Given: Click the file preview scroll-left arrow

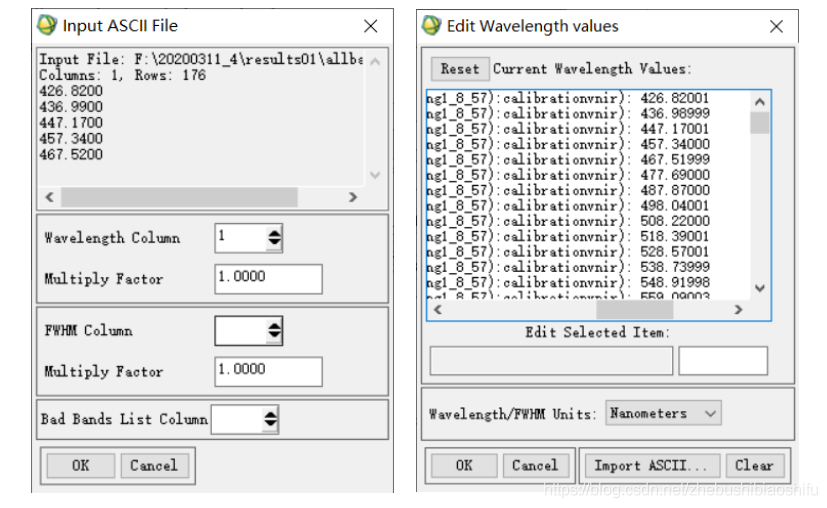Looking at the screenshot, I should click(50, 197).
